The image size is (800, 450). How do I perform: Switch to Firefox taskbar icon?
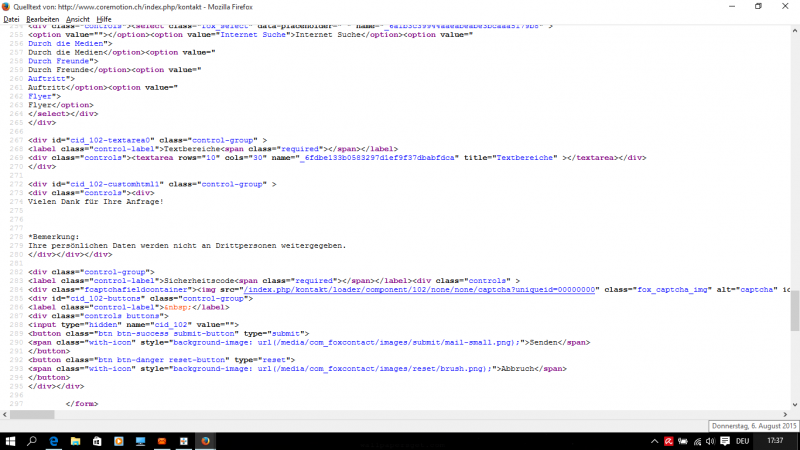click(x=205, y=441)
